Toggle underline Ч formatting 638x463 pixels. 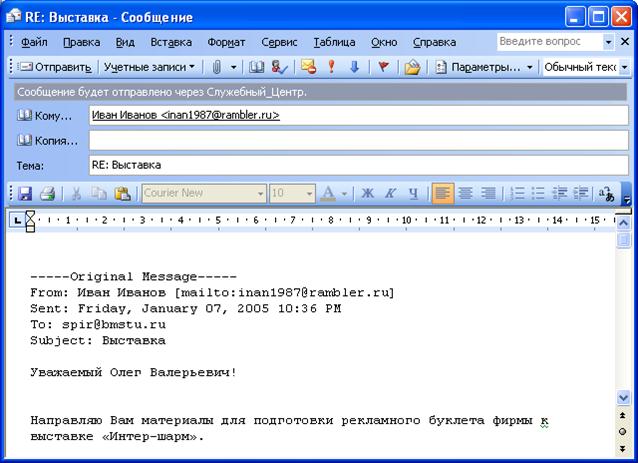pos(413,193)
